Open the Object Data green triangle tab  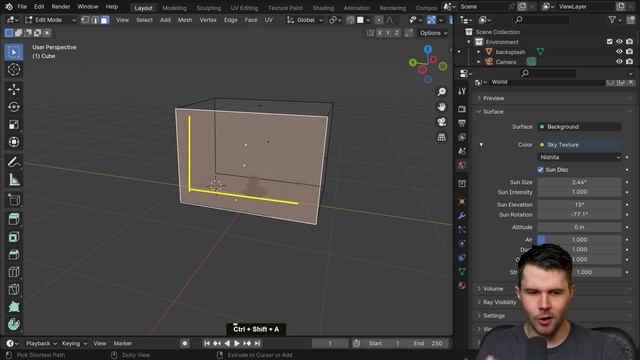(x=462, y=271)
